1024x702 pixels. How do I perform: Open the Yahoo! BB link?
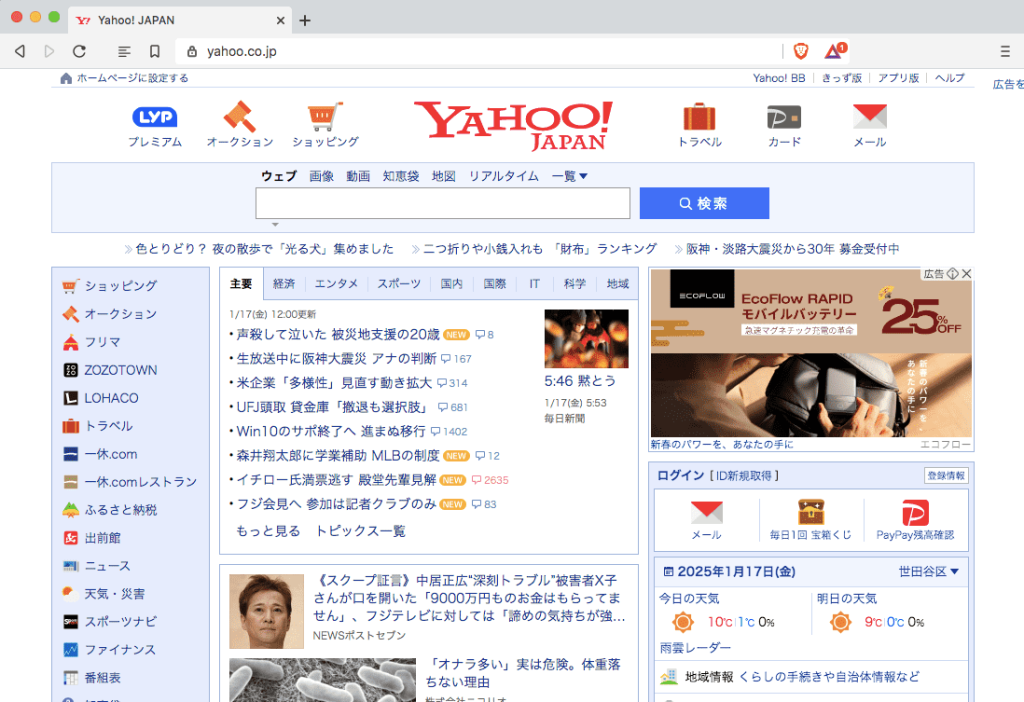(779, 78)
